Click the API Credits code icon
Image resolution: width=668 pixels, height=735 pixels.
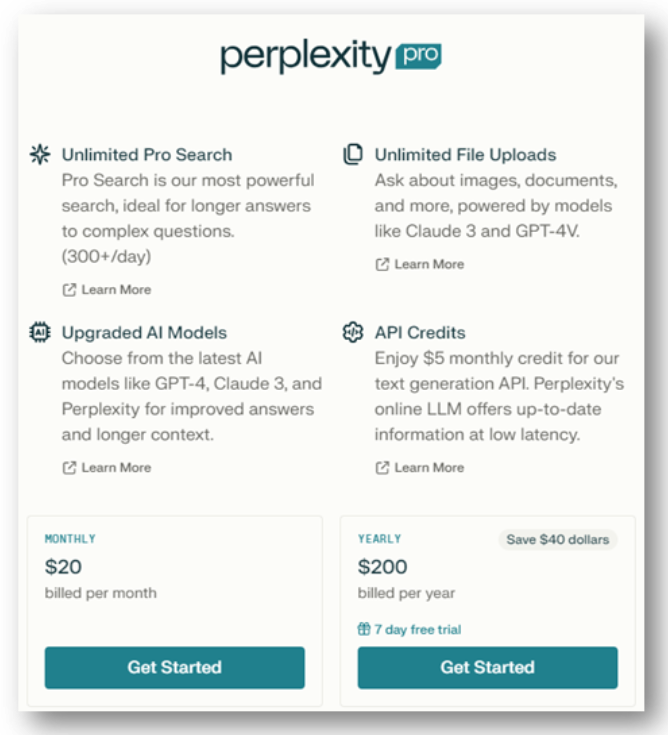click(x=353, y=333)
